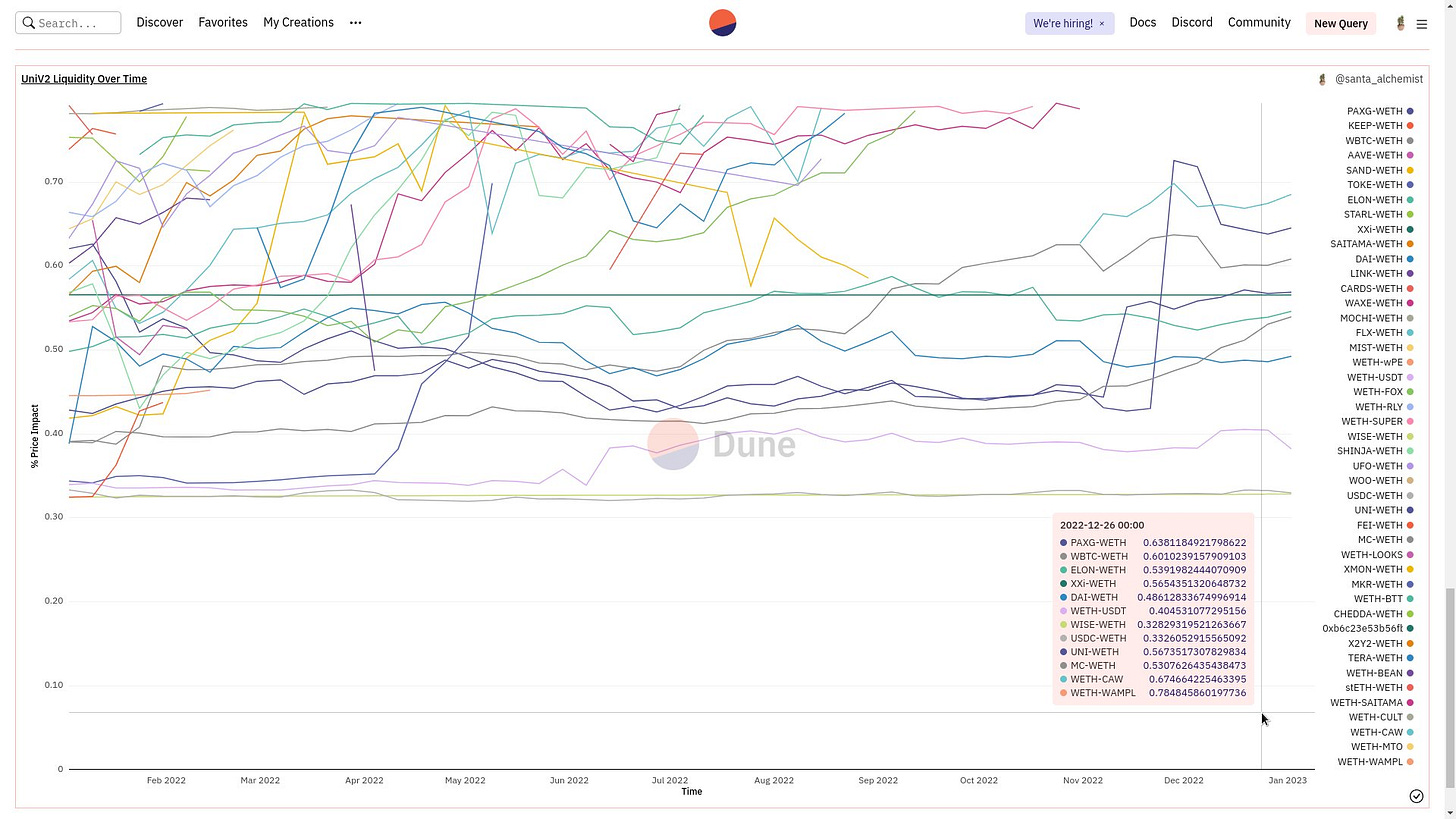Screen dimensions: 1456x819
Task: Click the WETH-wPE legend entry
Action: (x=1383, y=362)
